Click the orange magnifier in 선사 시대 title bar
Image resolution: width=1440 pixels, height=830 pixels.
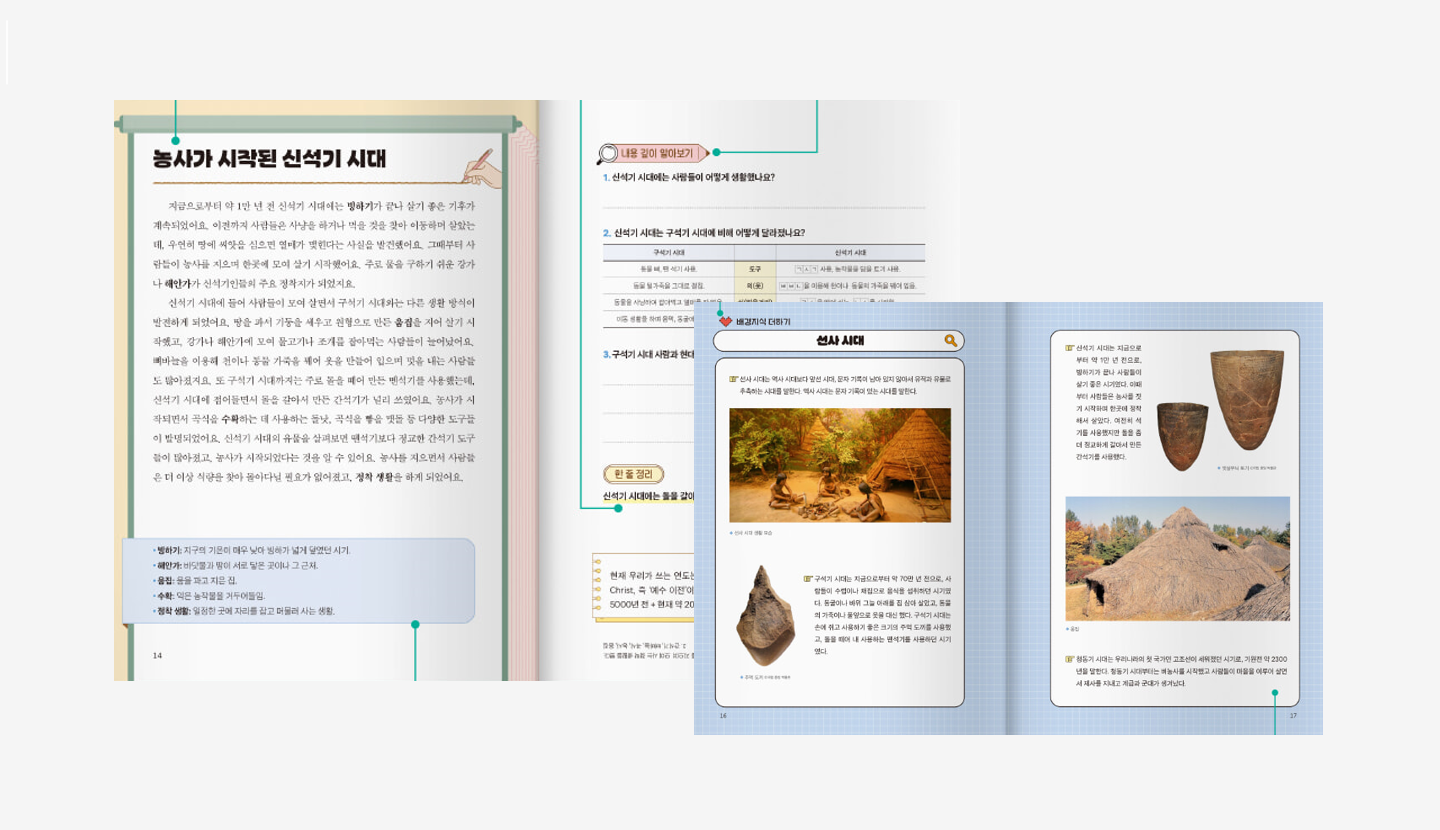950,341
